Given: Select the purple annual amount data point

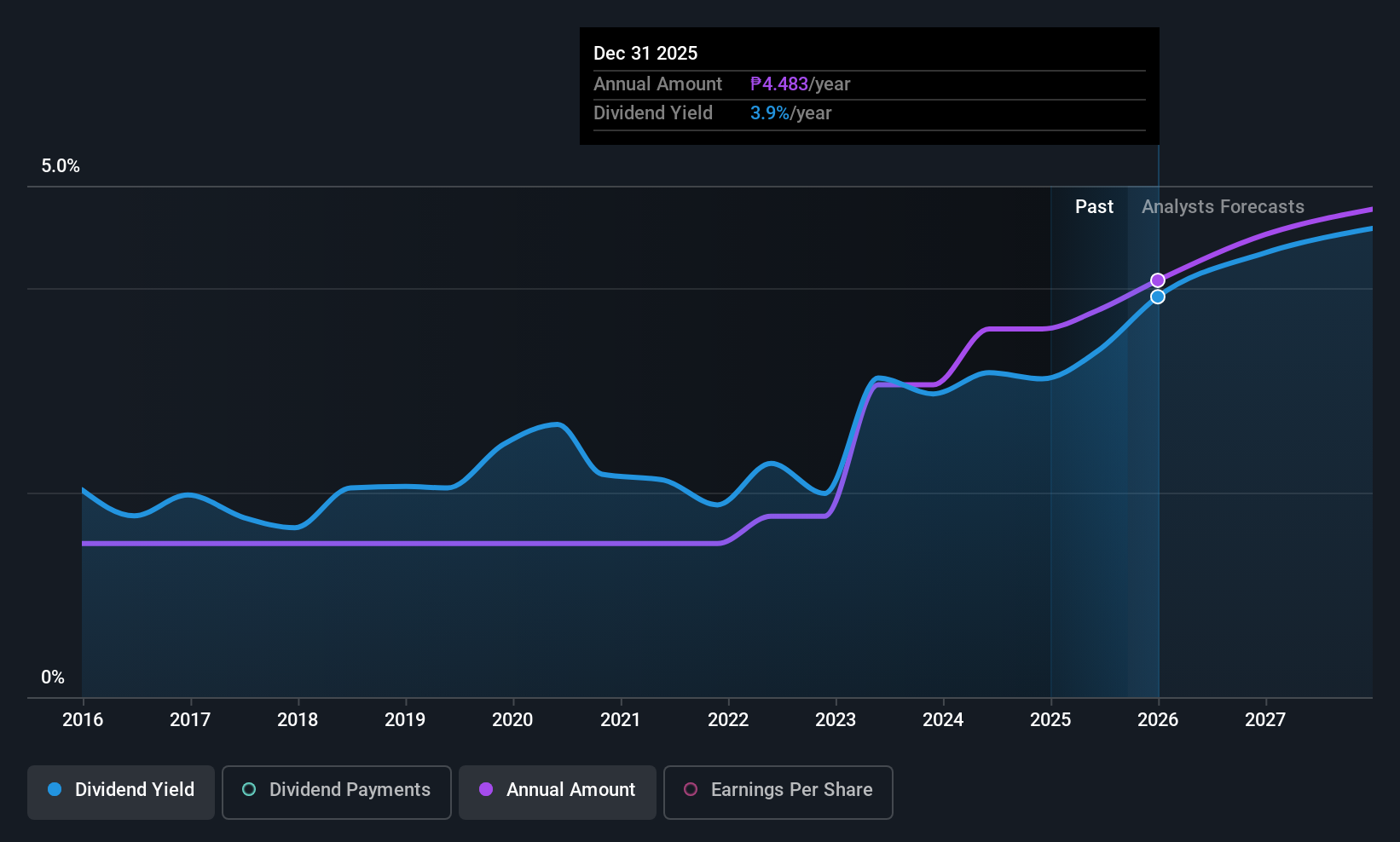Looking at the screenshot, I should point(1158,280).
